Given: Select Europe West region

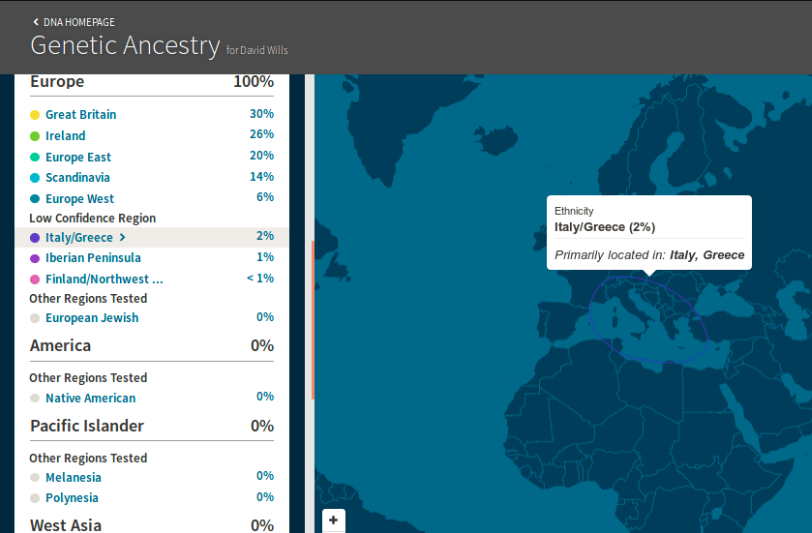Looking at the screenshot, I should 79,199.
